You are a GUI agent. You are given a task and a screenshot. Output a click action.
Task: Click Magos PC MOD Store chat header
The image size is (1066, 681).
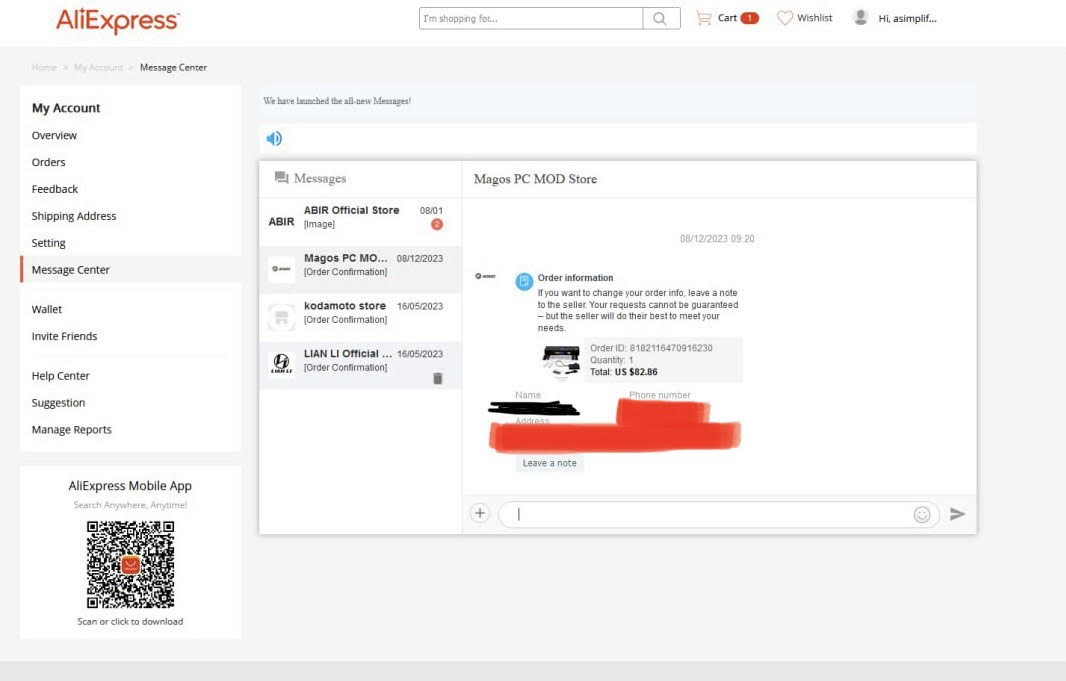pyautogui.click(x=535, y=179)
